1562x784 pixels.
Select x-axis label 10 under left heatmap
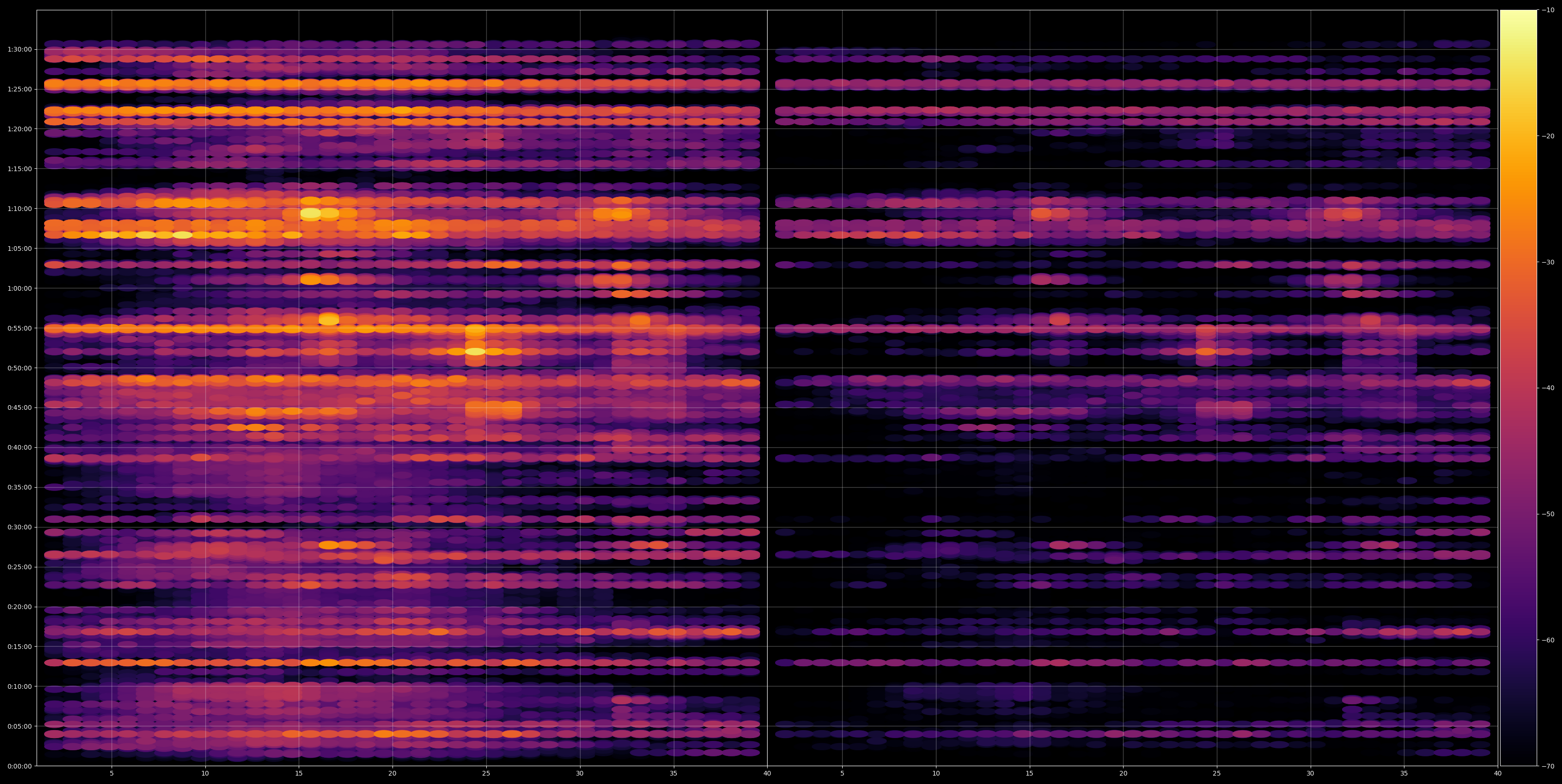[205, 774]
